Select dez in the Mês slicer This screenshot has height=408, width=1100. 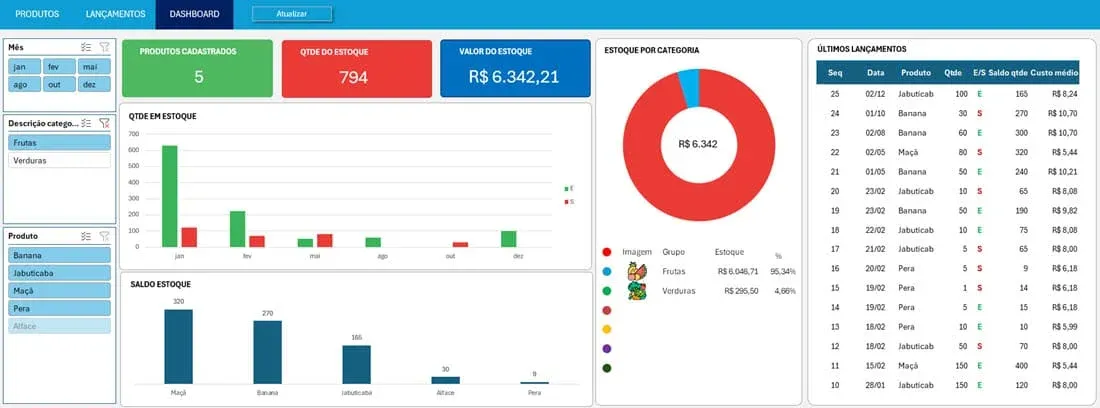coord(94,84)
